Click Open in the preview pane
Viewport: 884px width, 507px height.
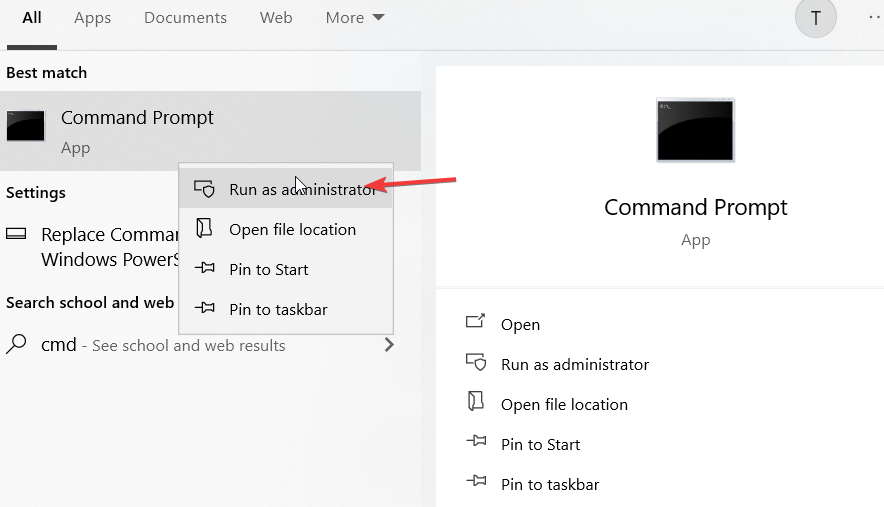(x=520, y=325)
